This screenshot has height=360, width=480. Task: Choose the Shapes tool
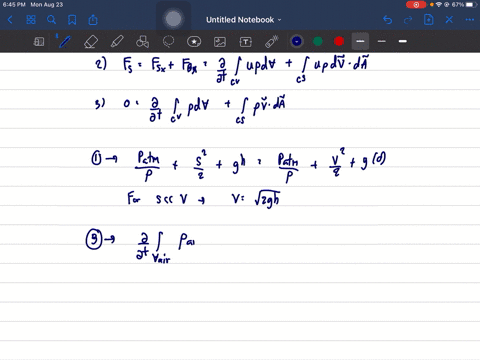142,42
